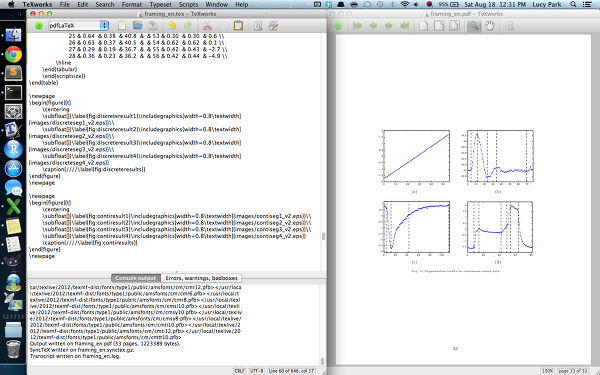Open the Scripts menu
The height and width of the screenshot is (375, 600).
pos(188,5)
